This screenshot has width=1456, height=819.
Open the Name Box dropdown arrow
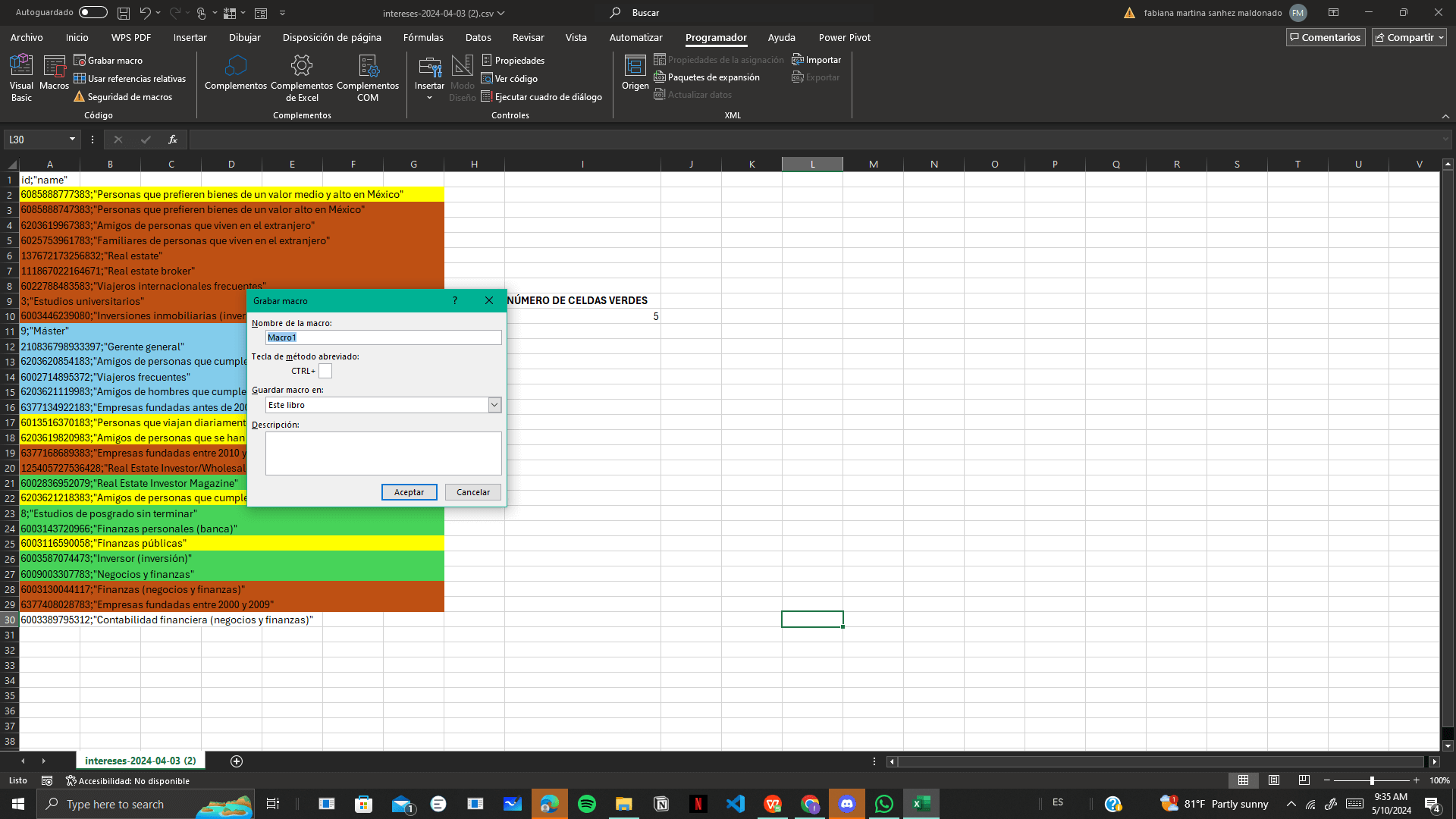(x=72, y=140)
